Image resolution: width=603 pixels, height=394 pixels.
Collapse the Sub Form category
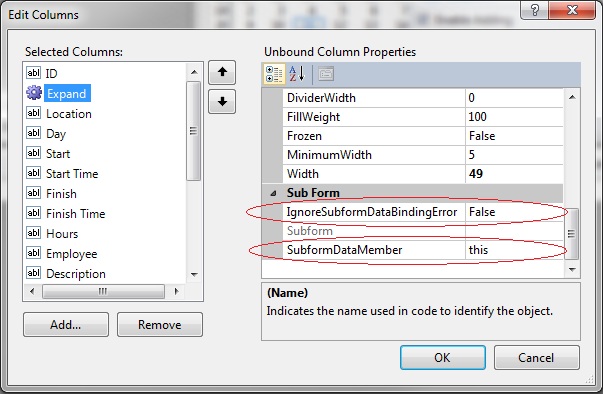click(x=273, y=193)
